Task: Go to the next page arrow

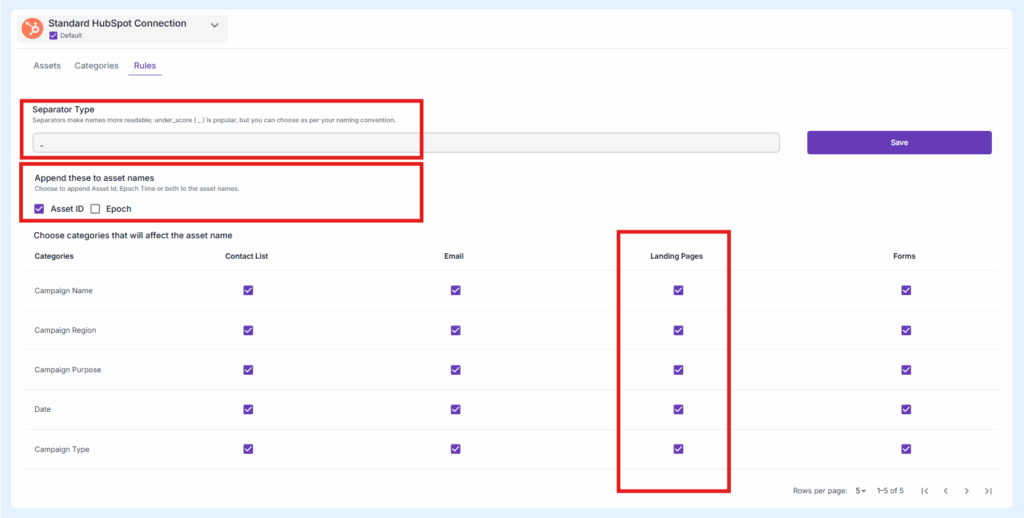Action: pyautogui.click(x=967, y=491)
